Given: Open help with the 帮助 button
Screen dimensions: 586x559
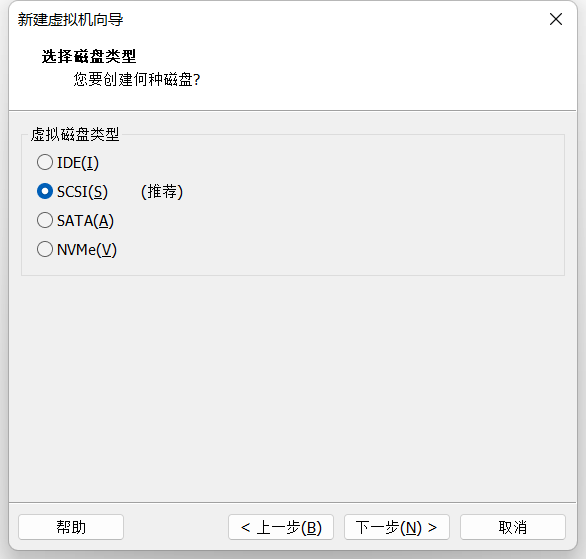Looking at the screenshot, I should [x=71, y=527].
